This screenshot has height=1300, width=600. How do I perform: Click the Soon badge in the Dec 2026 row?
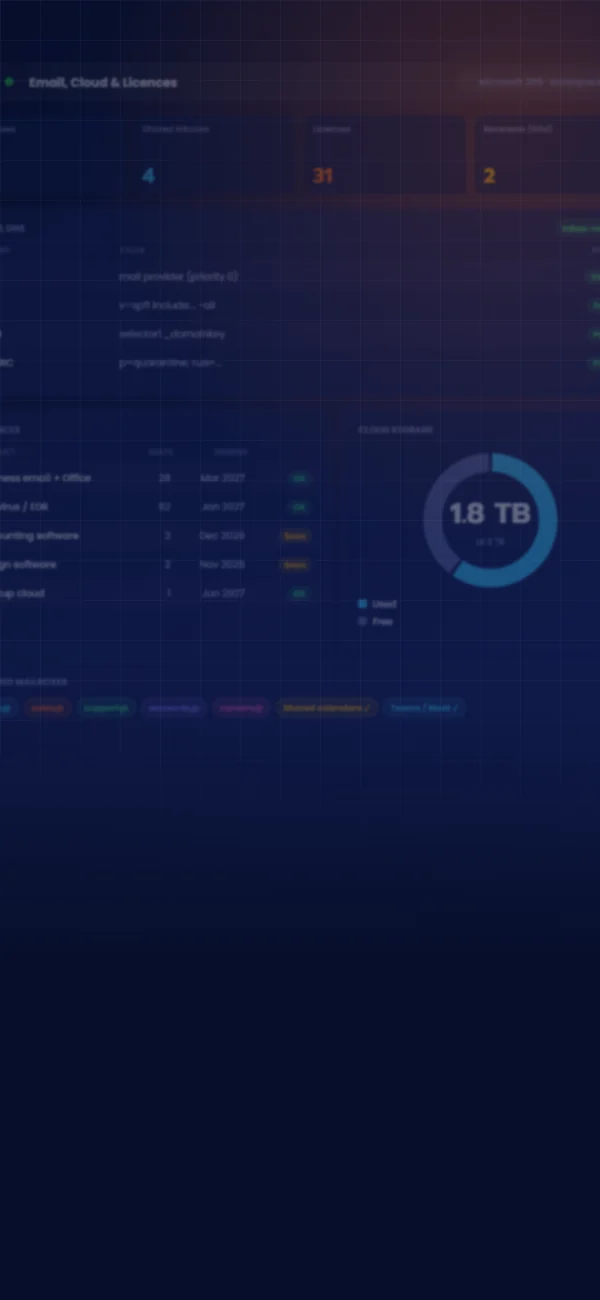296,536
